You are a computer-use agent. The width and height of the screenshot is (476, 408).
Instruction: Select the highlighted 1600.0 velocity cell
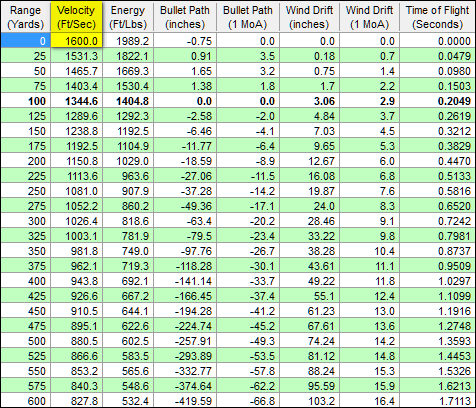point(76,41)
